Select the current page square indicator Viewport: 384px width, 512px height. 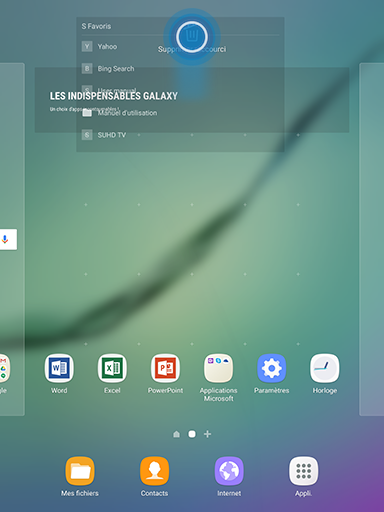(192, 434)
